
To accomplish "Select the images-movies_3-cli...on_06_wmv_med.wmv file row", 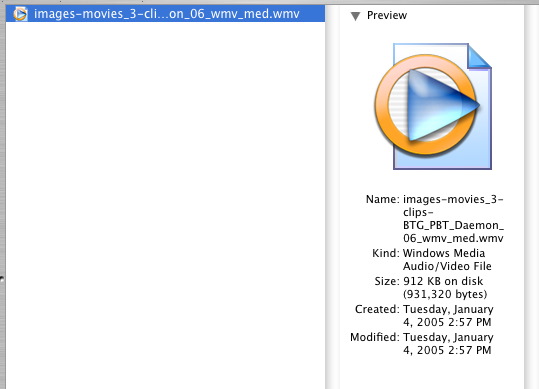I will (165, 14).
